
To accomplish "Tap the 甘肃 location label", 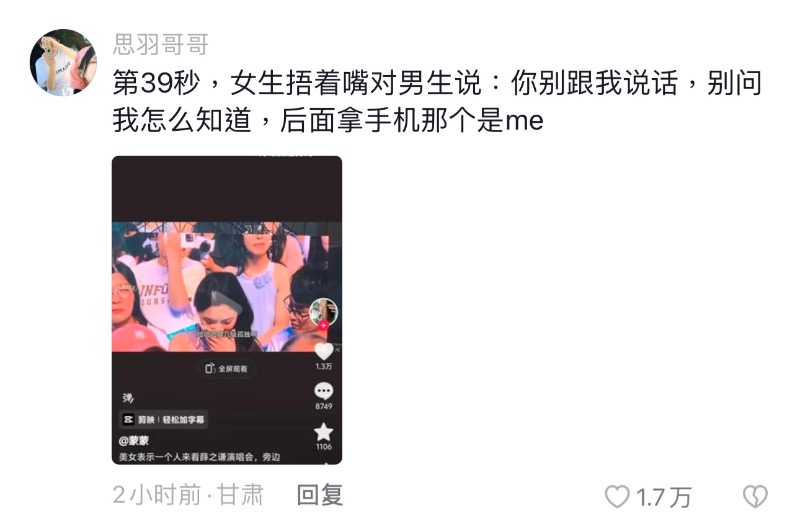I will (x=240, y=495).
